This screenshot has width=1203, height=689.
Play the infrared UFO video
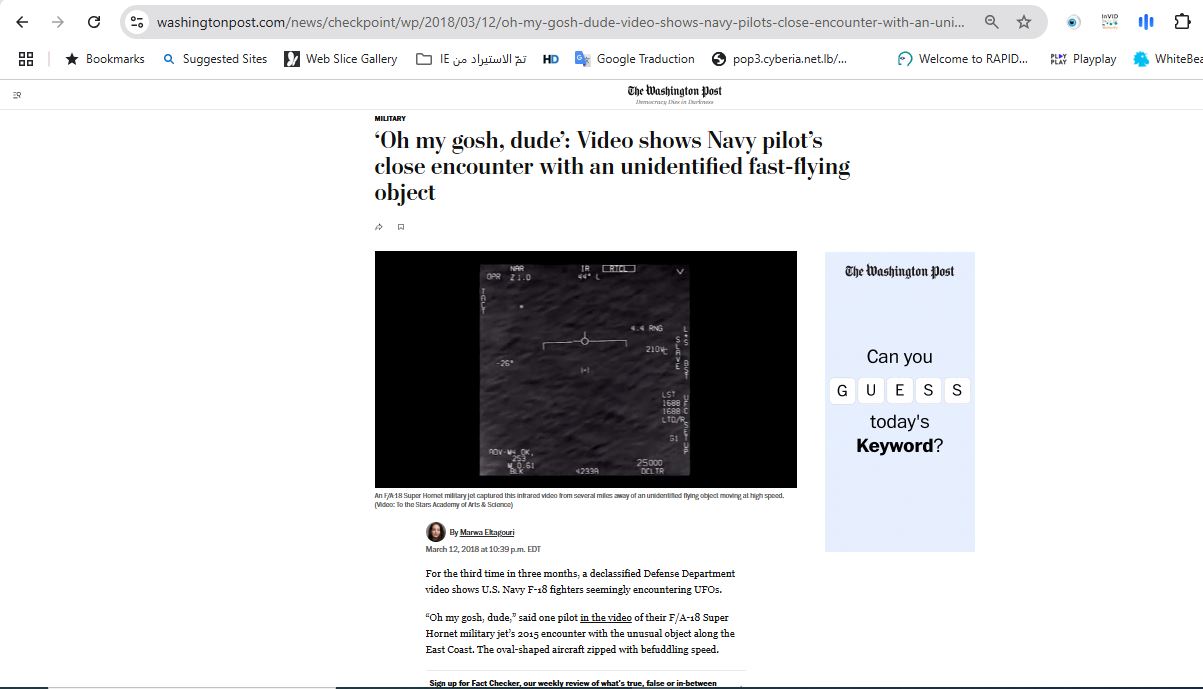[585, 369]
